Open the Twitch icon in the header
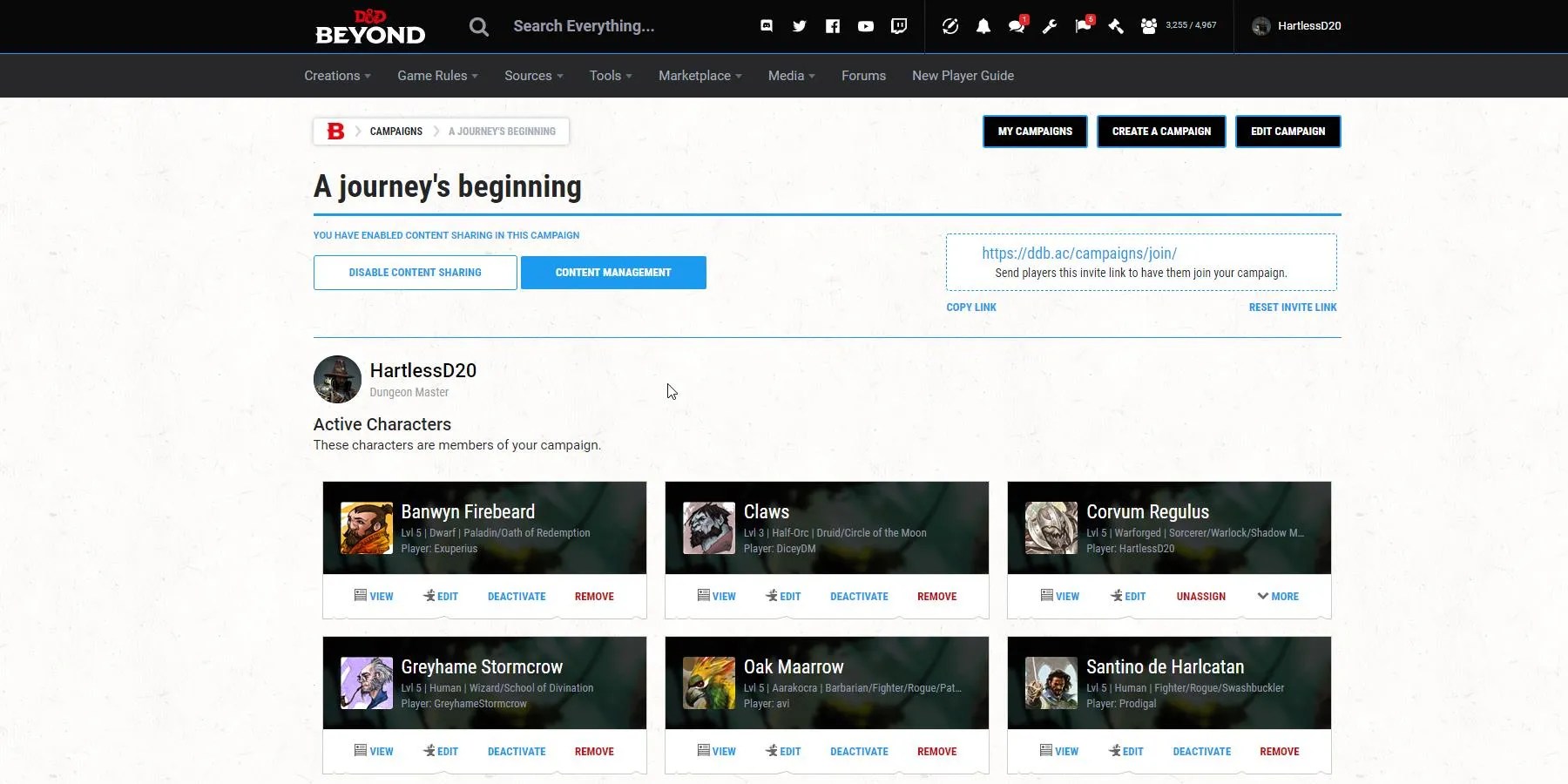This screenshot has height=784, width=1568. tap(899, 26)
